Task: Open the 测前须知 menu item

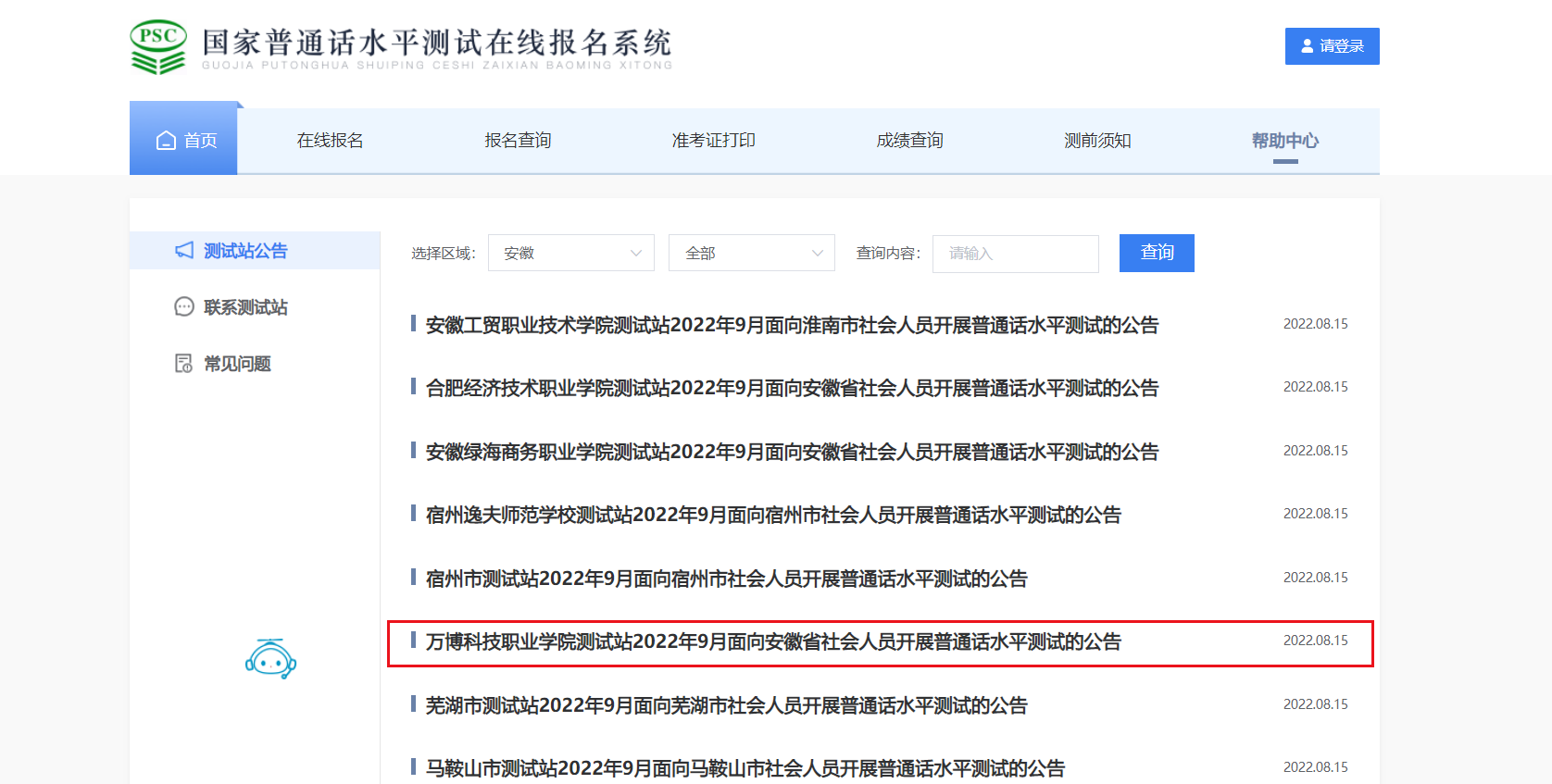Action: [x=1098, y=141]
